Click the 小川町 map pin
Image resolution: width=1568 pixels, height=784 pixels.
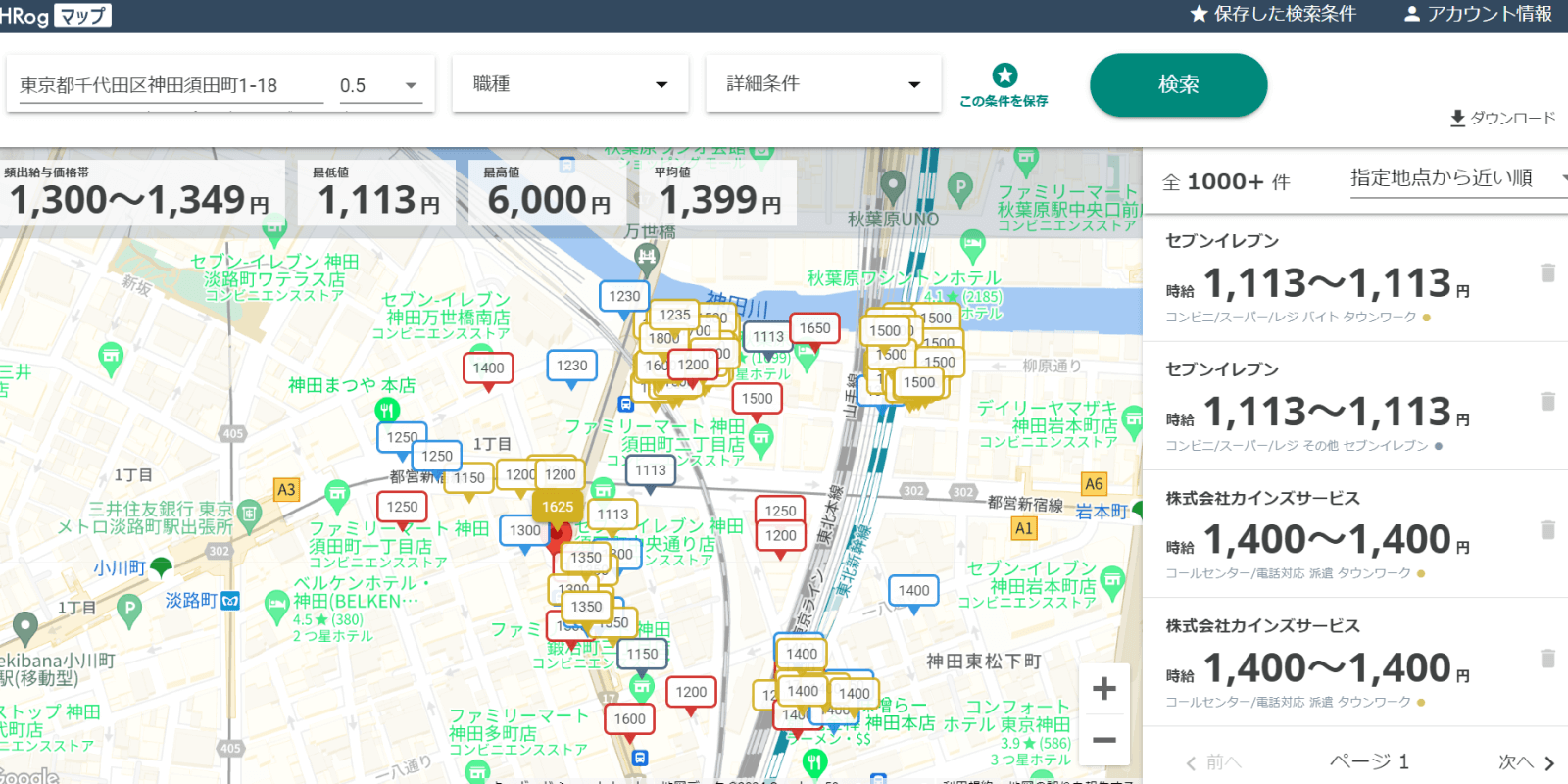click(x=161, y=567)
